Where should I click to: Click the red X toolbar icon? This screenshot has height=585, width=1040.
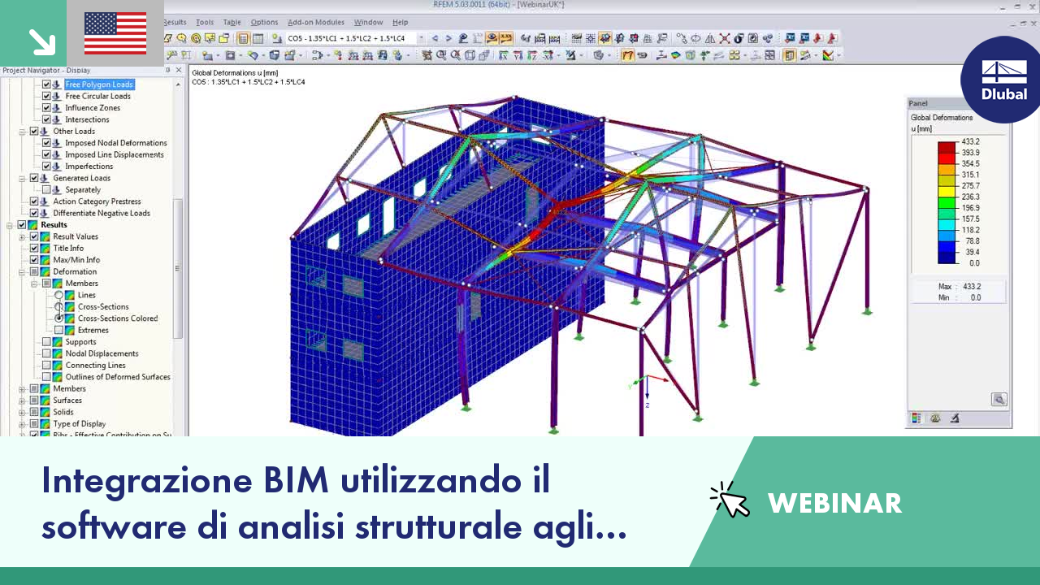point(724,38)
